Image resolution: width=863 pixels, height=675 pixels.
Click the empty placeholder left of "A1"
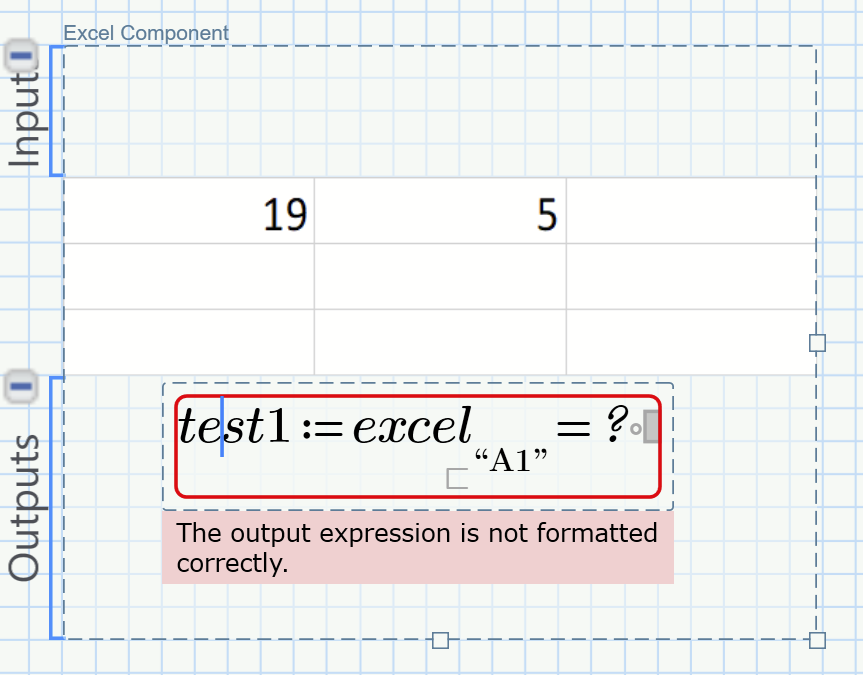(457, 479)
